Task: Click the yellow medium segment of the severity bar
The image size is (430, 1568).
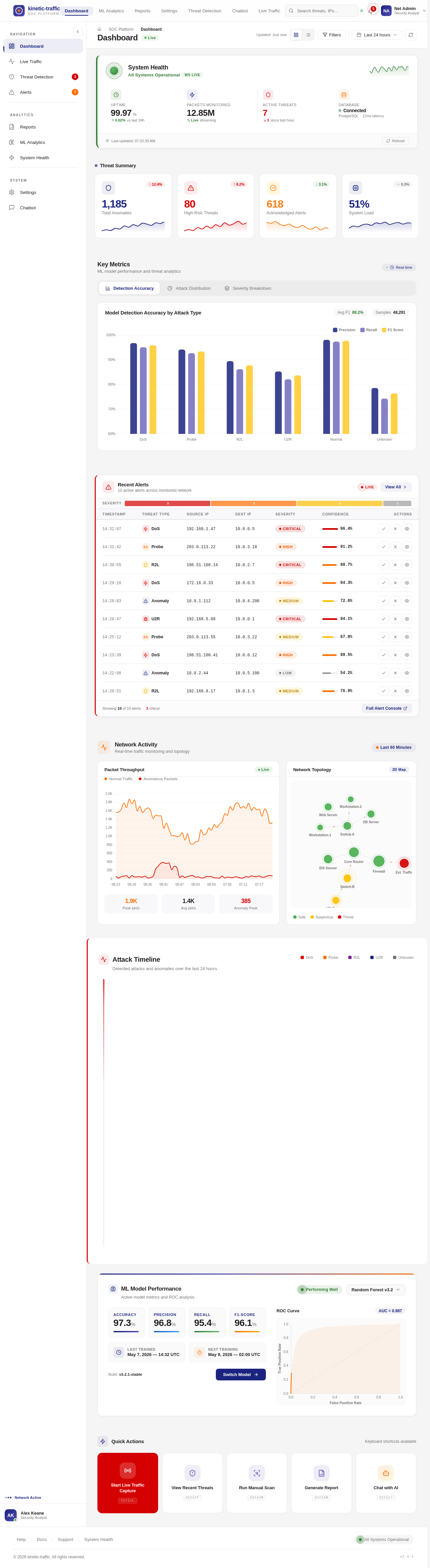Action: click(x=339, y=503)
